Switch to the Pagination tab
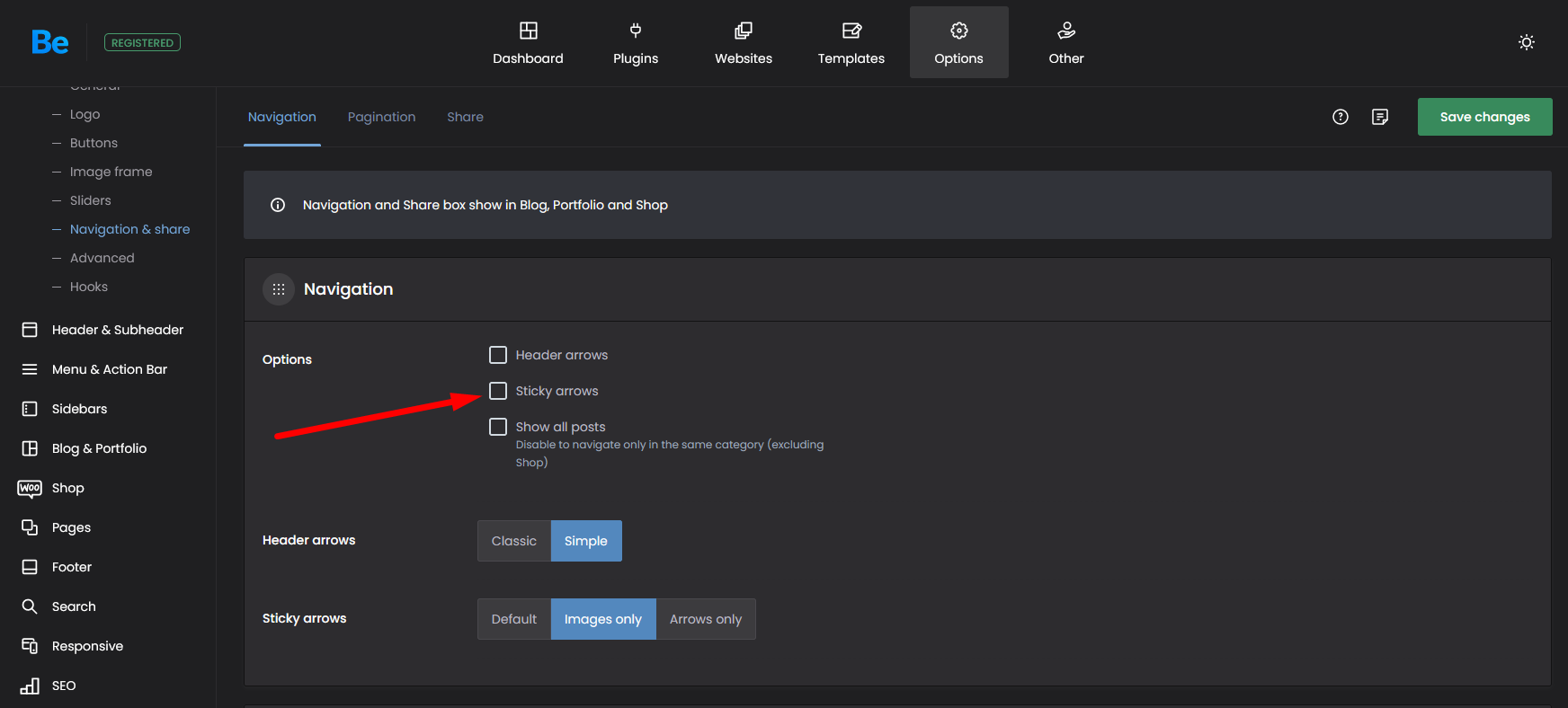This screenshot has height=708, width=1568. tap(382, 117)
